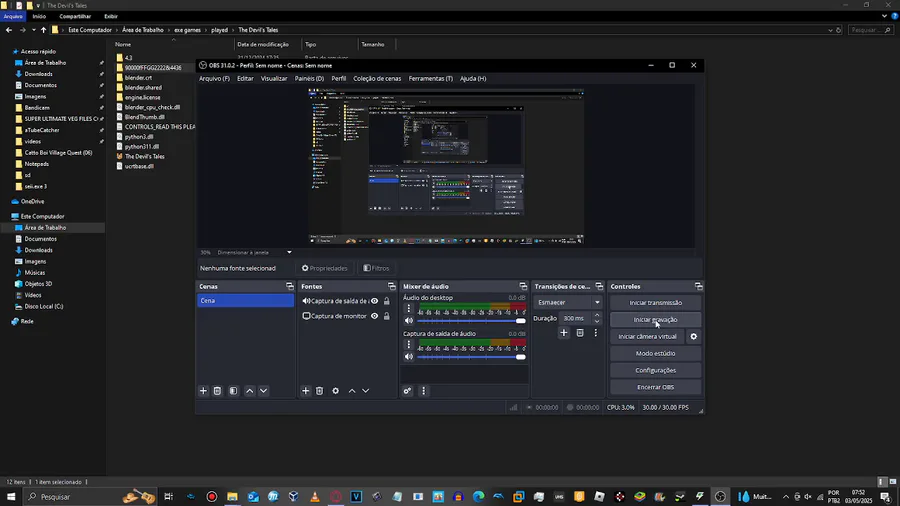Enable Modo estúdio
The width and height of the screenshot is (900, 506).
[655, 353]
